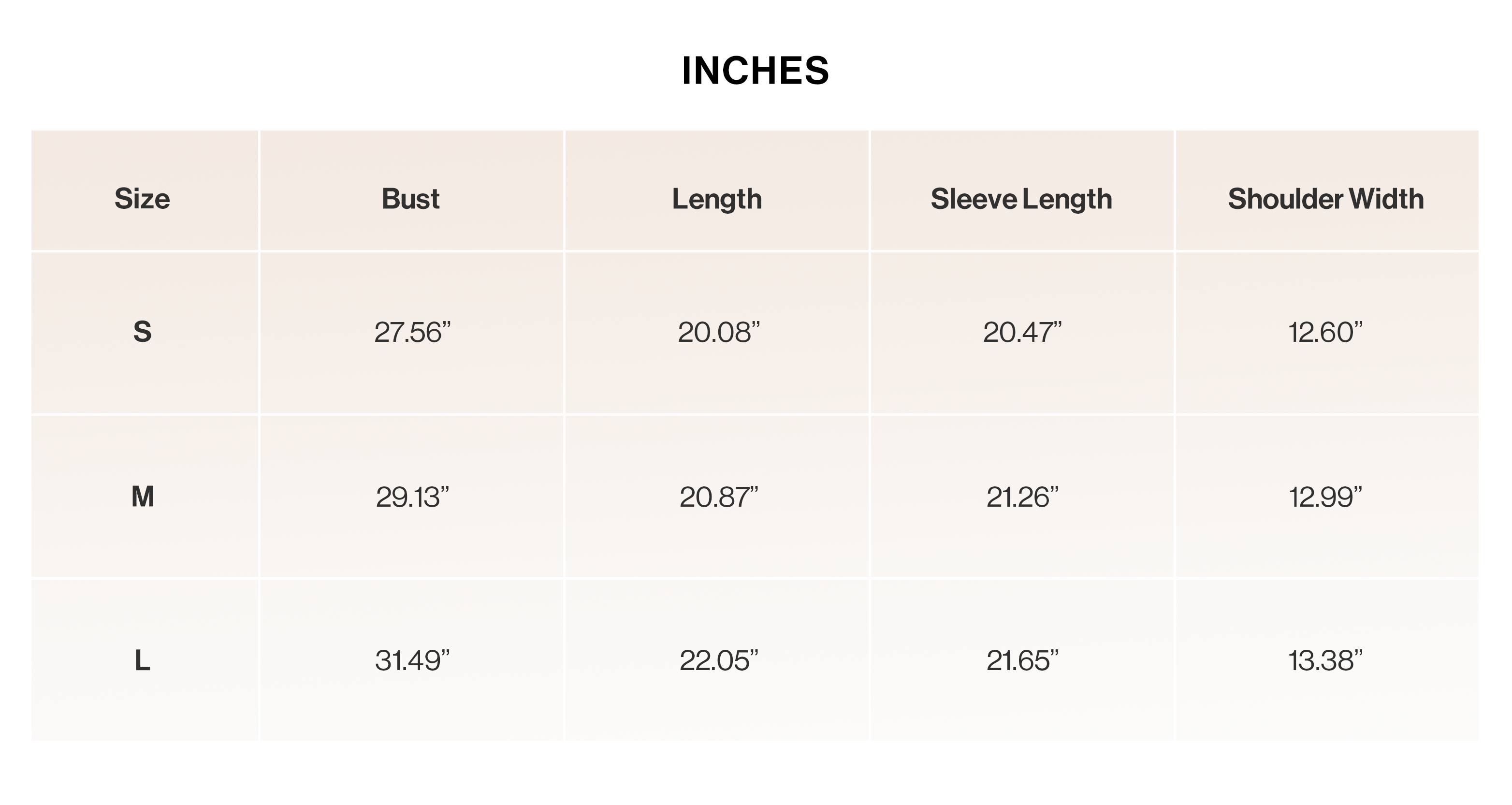The width and height of the screenshot is (1512, 805).
Task: Select the 21.65" sleeve length value
Action: click(x=1022, y=660)
